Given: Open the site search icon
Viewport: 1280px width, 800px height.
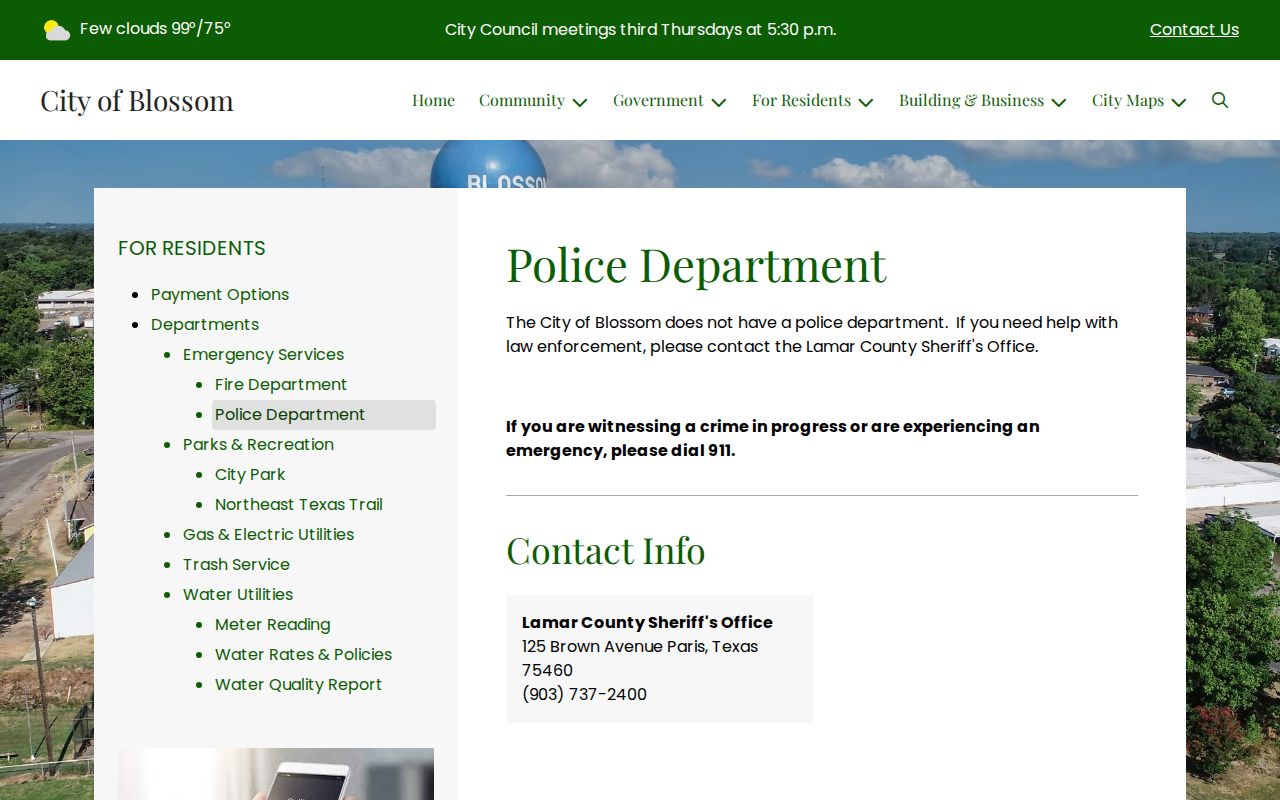Looking at the screenshot, I should pos(1220,100).
